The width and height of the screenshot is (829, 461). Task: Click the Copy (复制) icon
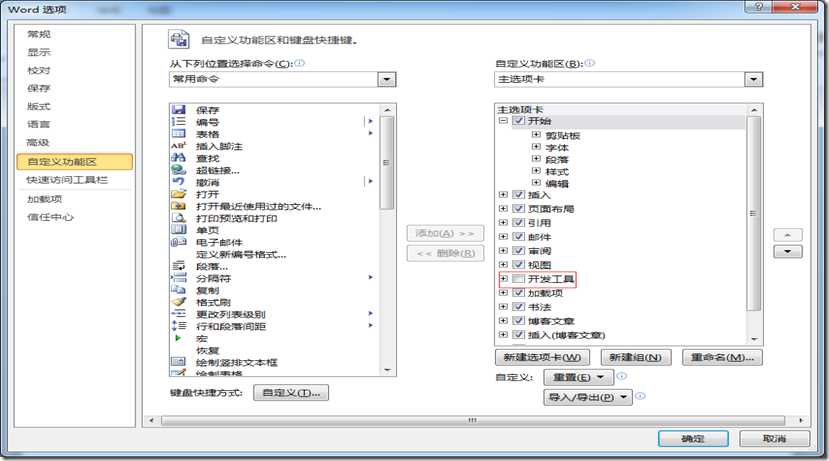click(179, 290)
